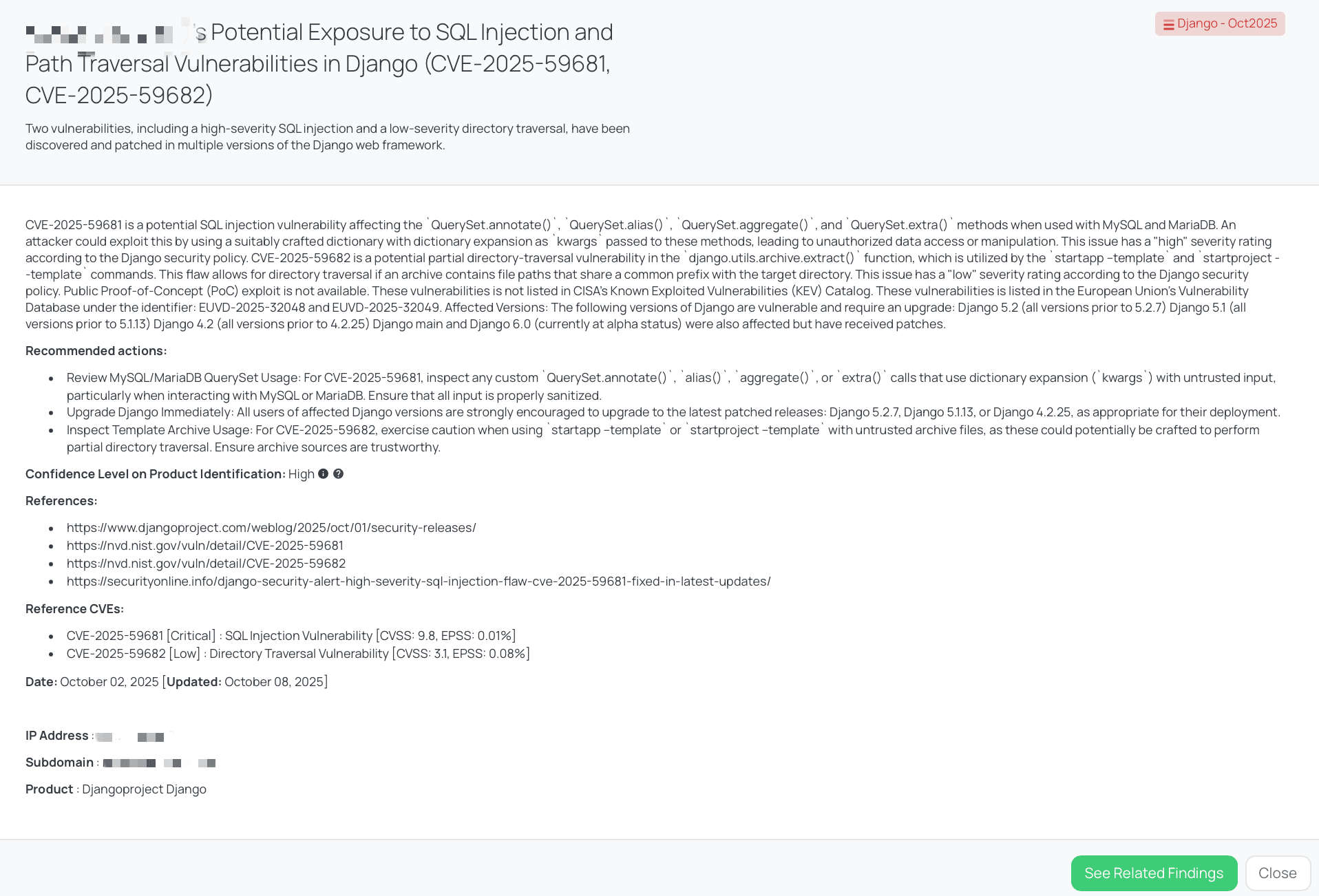Click the finding title about Django vulnerabilities

tap(319, 63)
